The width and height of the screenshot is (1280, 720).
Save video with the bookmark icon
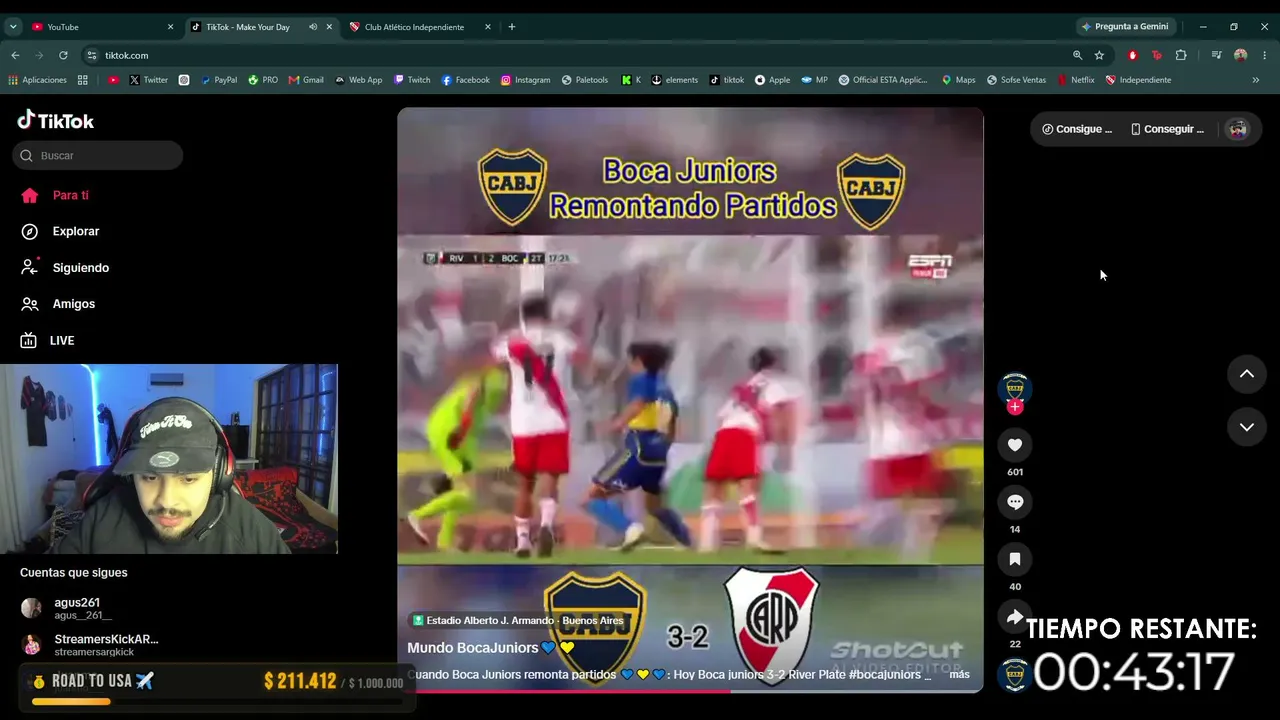(1015, 559)
